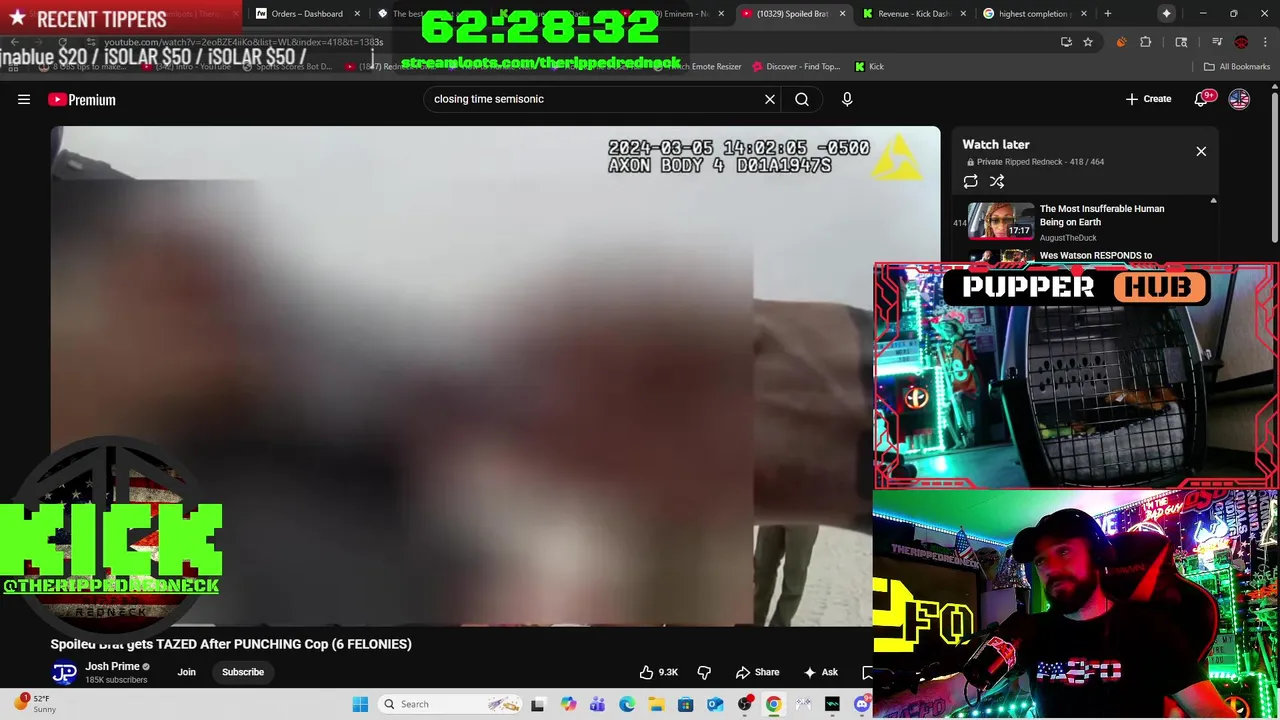The image size is (1280, 720).
Task: Click the Create button
Action: [1148, 99]
